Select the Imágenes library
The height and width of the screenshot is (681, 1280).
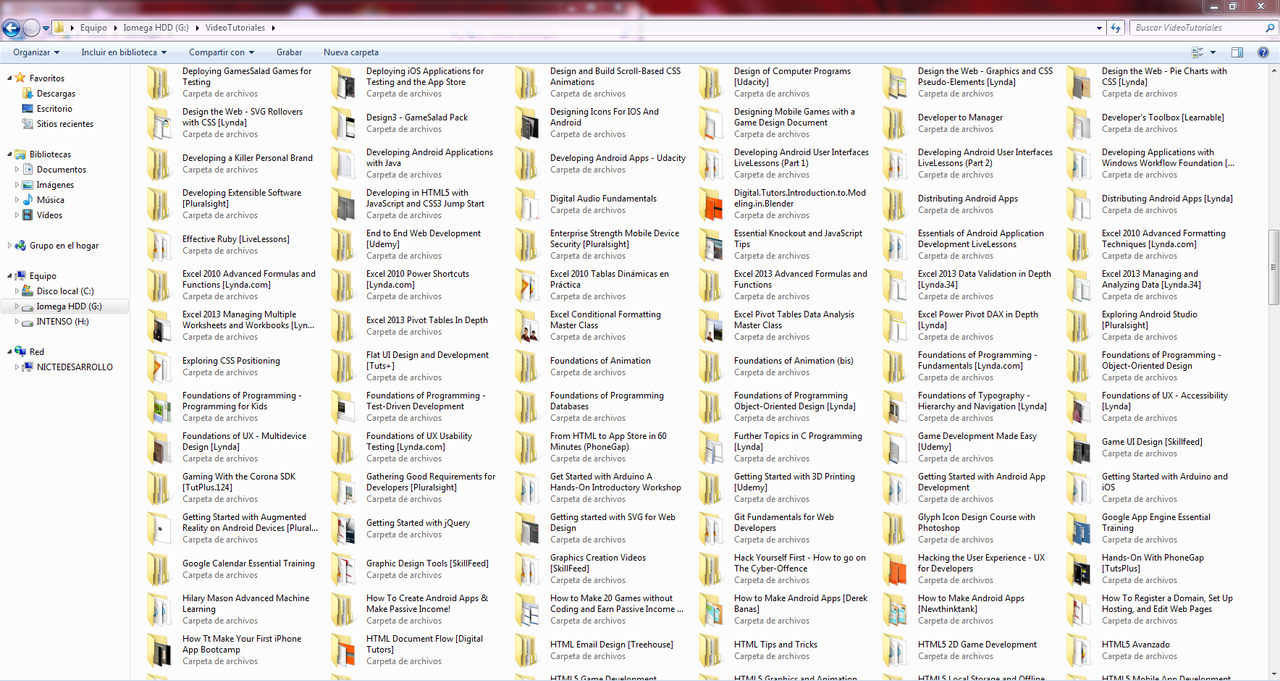pos(55,185)
